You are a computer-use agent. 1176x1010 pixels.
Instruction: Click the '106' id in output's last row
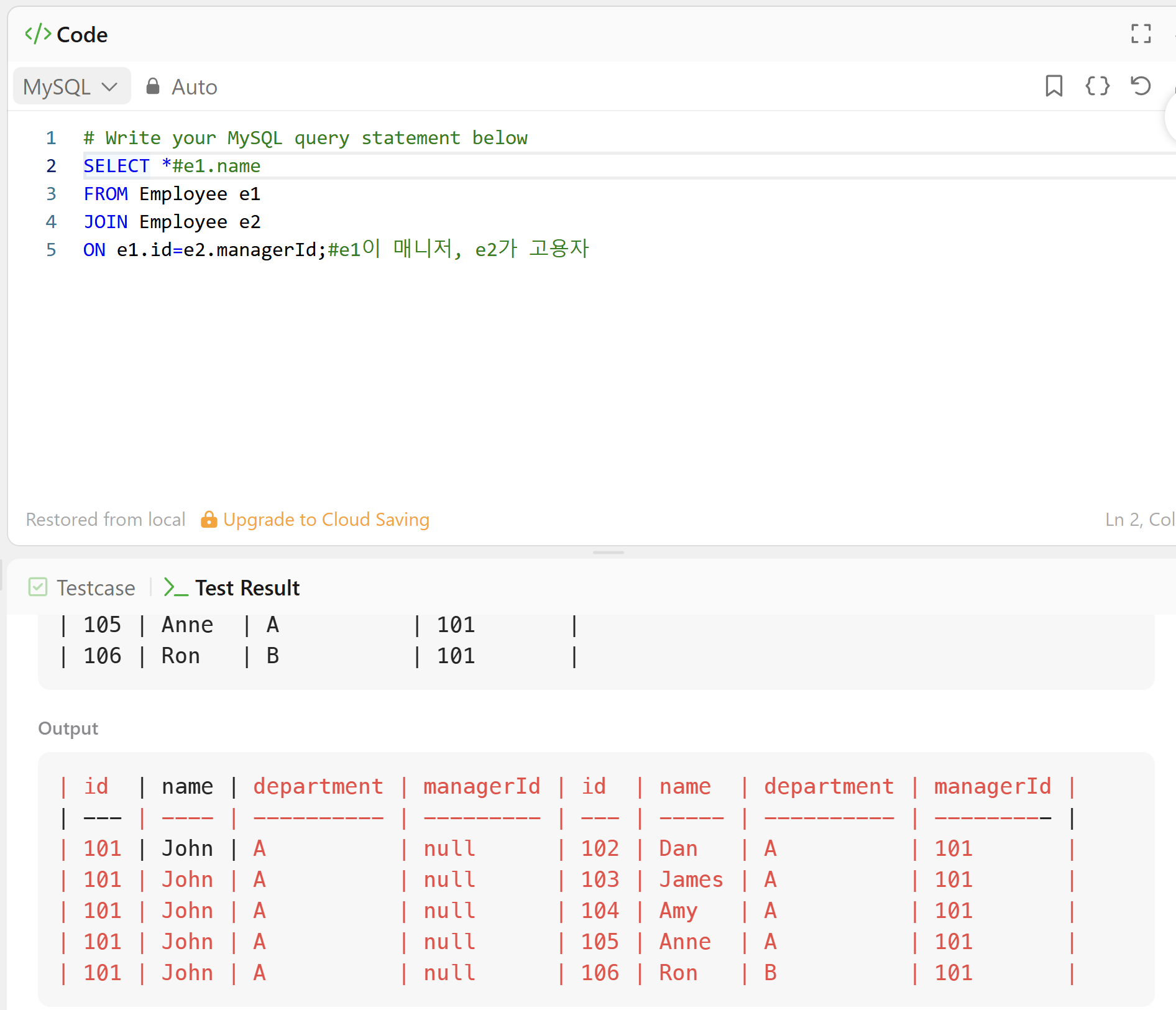pyautogui.click(x=600, y=973)
